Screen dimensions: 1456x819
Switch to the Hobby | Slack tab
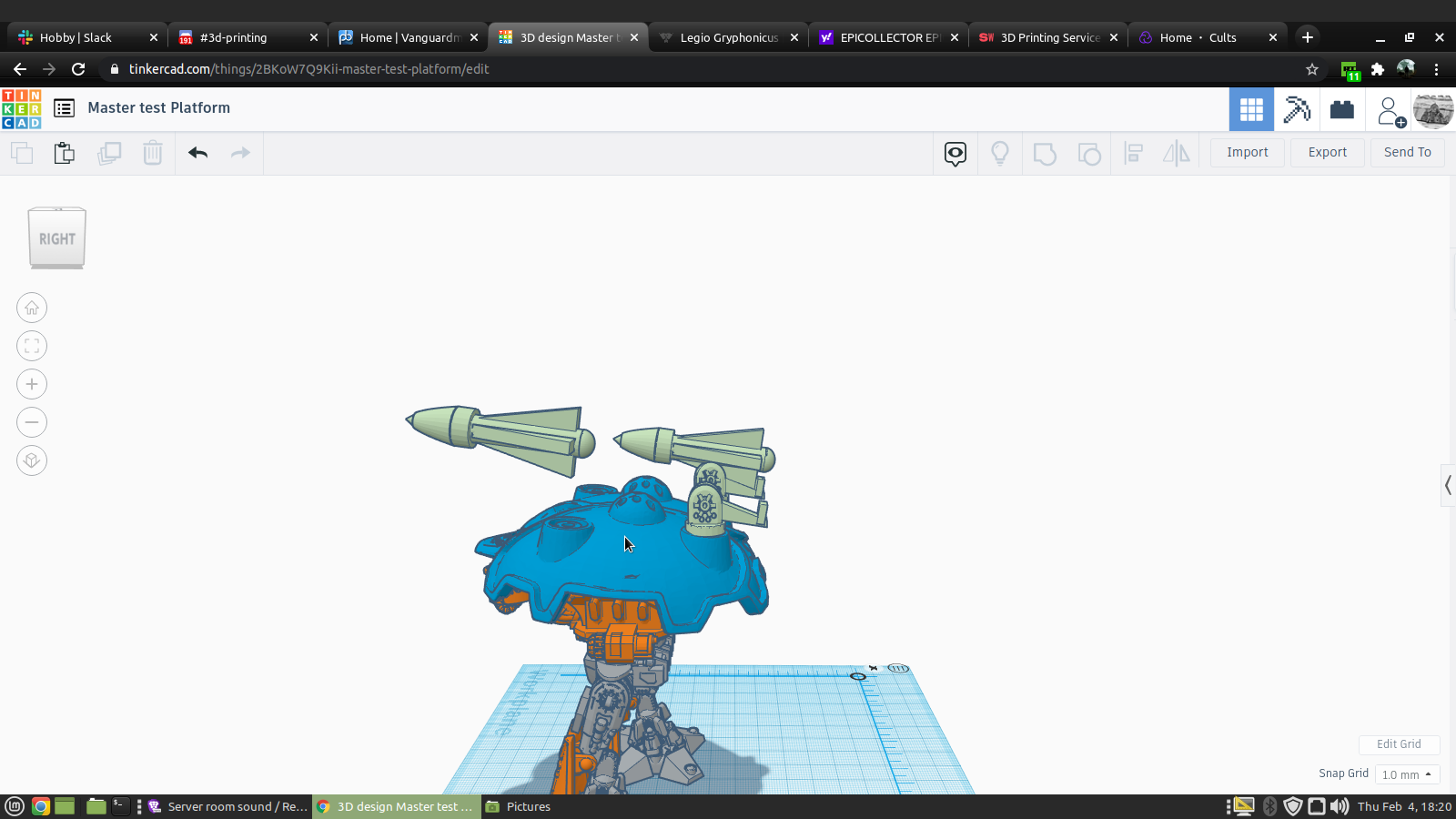click(87, 37)
